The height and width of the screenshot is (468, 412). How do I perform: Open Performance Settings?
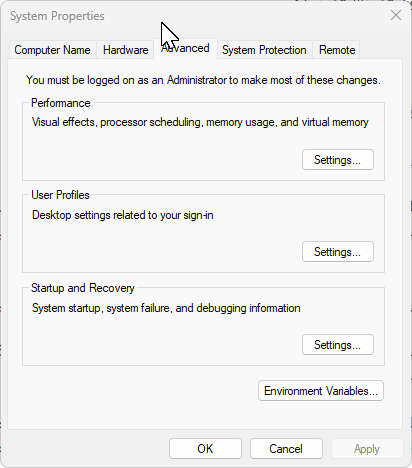point(338,160)
